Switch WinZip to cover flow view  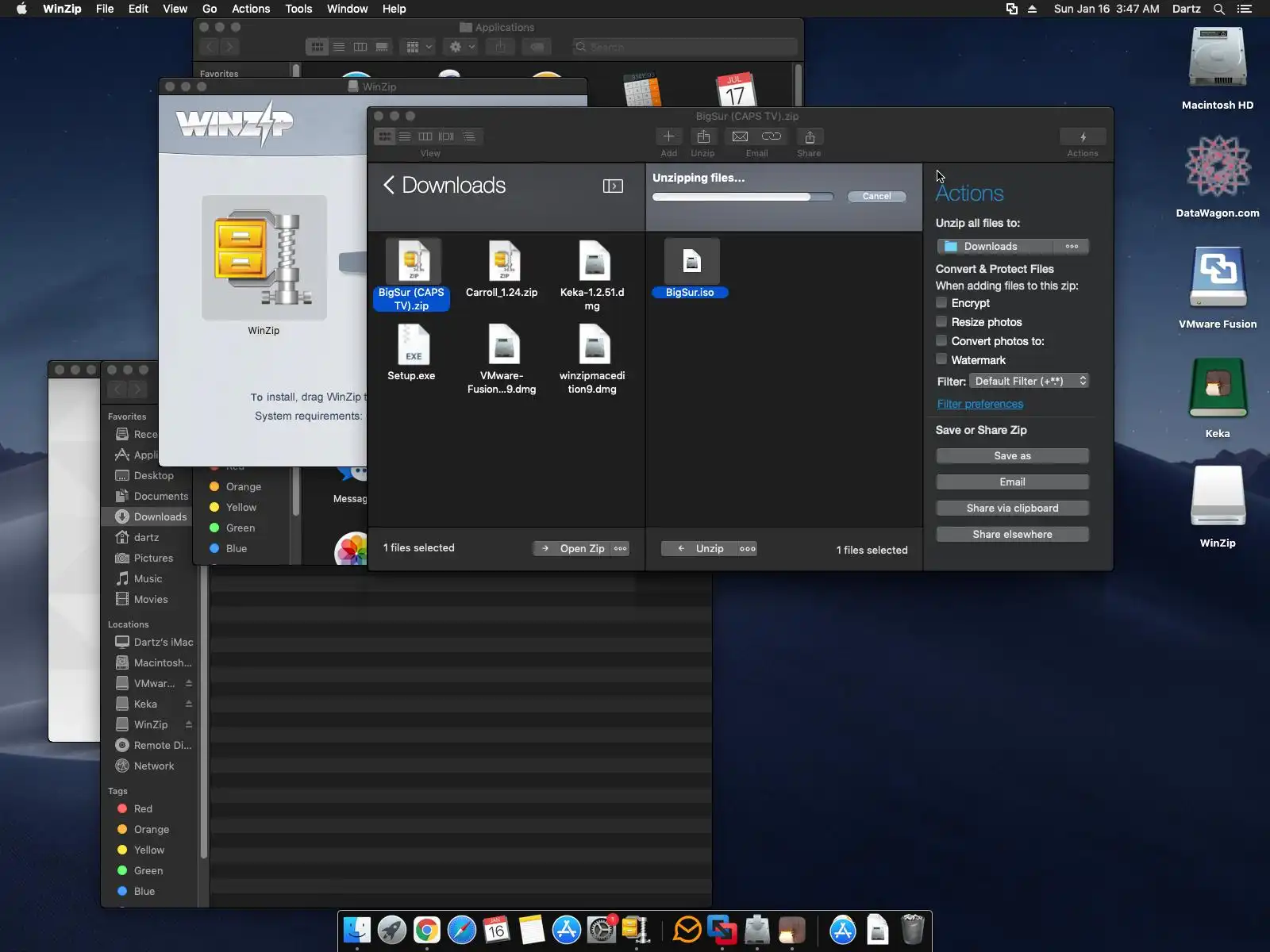pos(447,136)
